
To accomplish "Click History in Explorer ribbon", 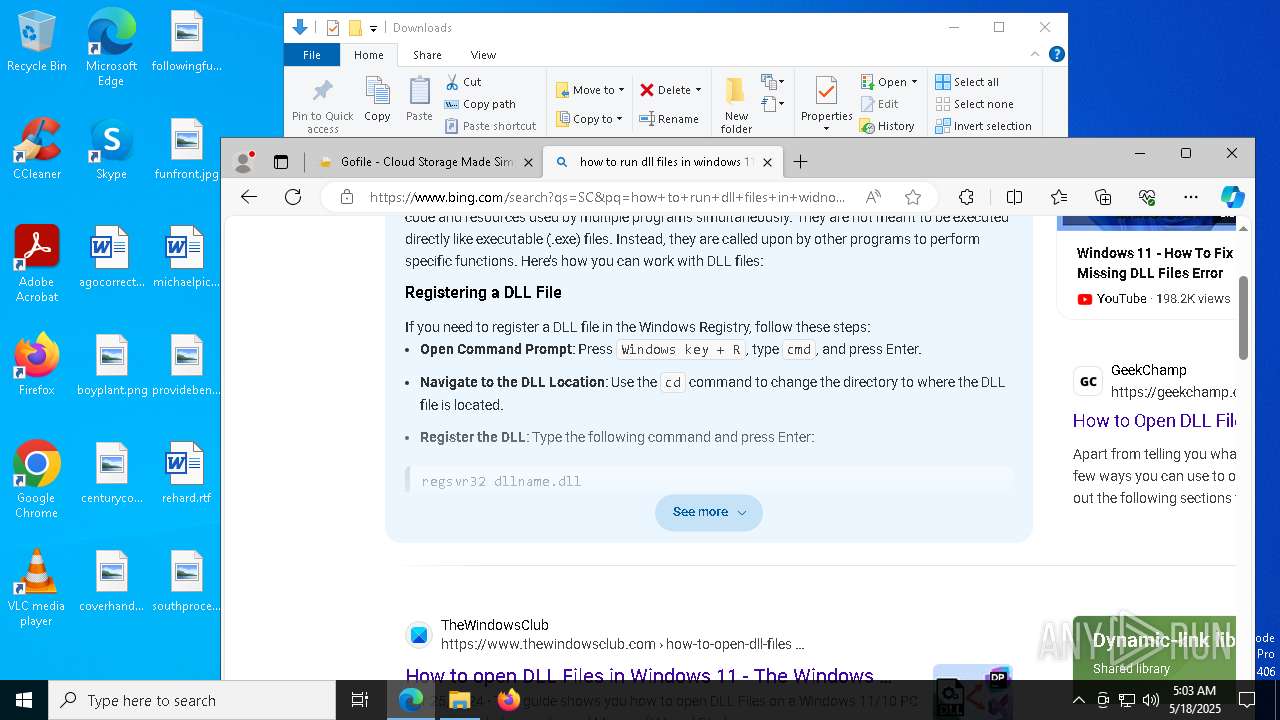I will click(x=888, y=126).
